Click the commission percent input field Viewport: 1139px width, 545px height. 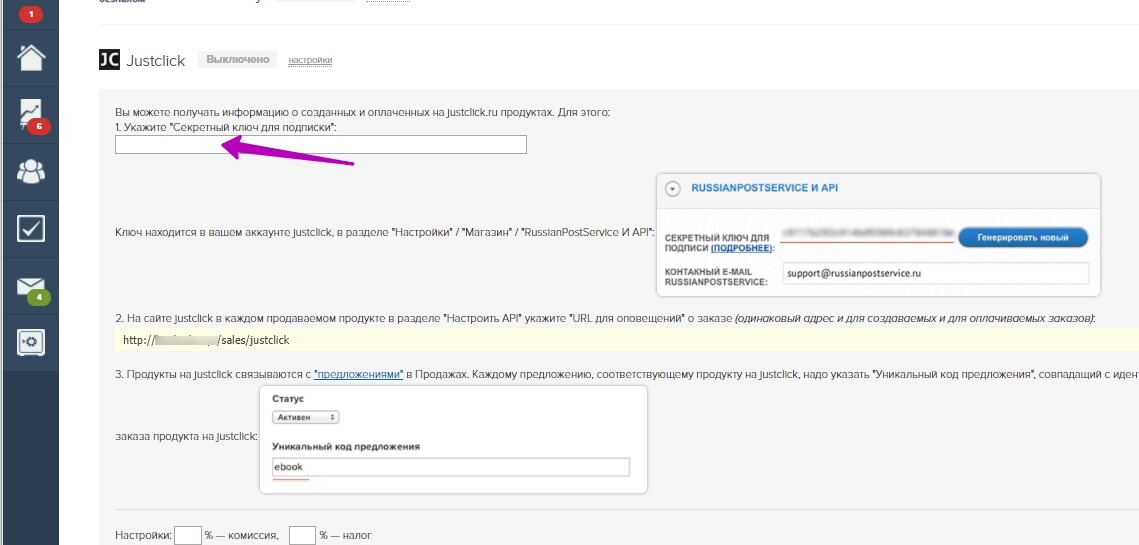pyautogui.click(x=187, y=536)
